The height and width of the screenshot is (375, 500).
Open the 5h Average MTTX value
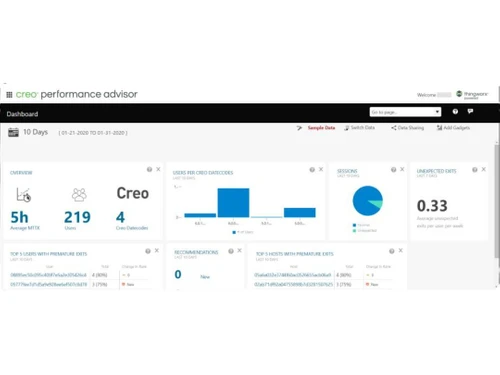(19, 217)
